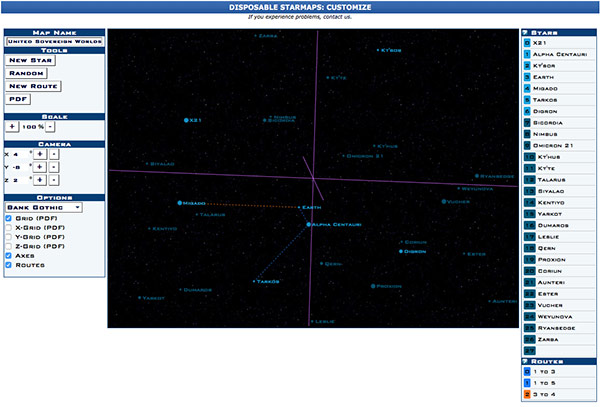
Task: Select star 2 Ky'sor number badge
Action: pyautogui.click(x=527, y=66)
